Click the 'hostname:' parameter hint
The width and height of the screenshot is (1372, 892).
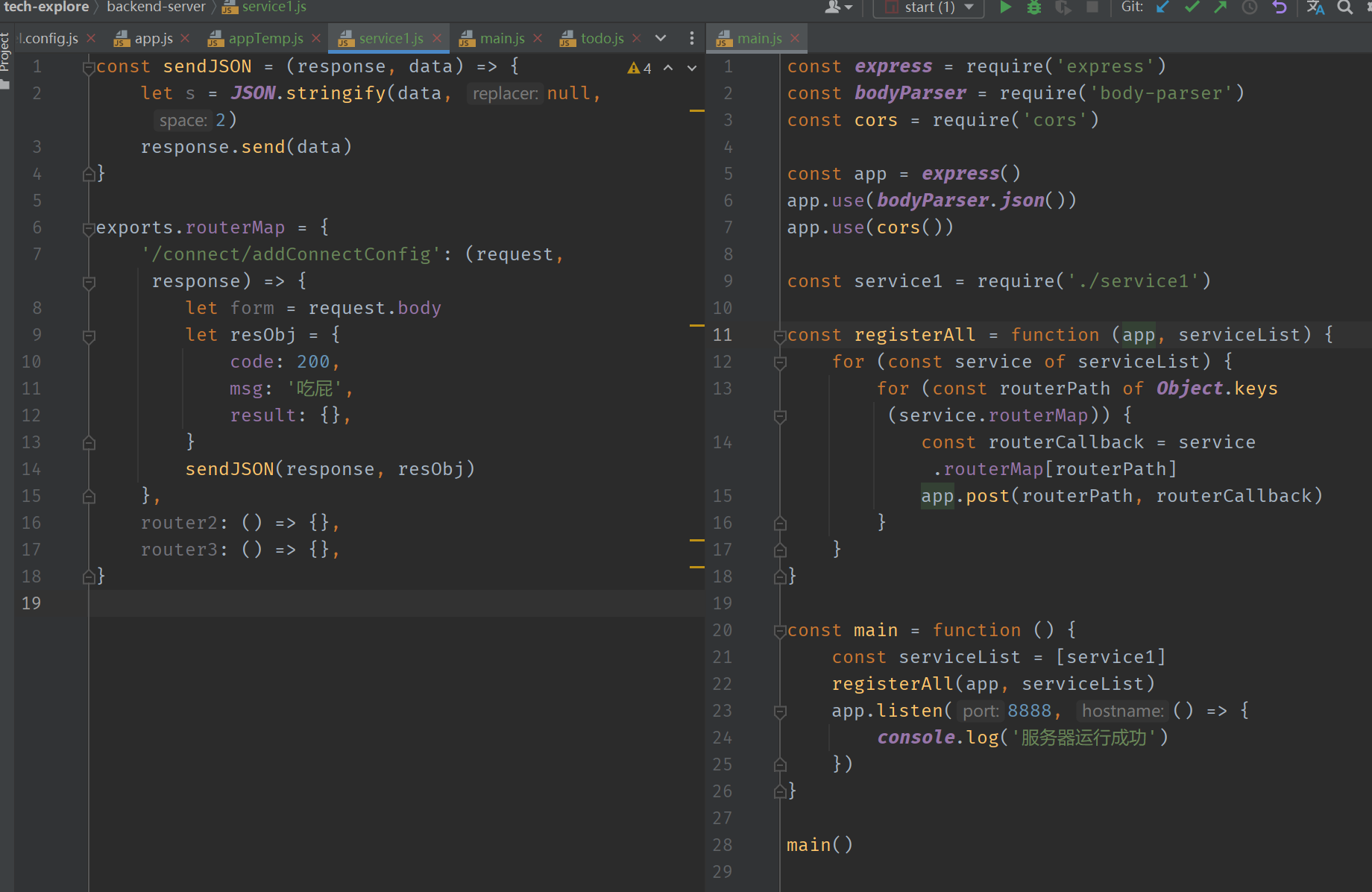[1122, 711]
